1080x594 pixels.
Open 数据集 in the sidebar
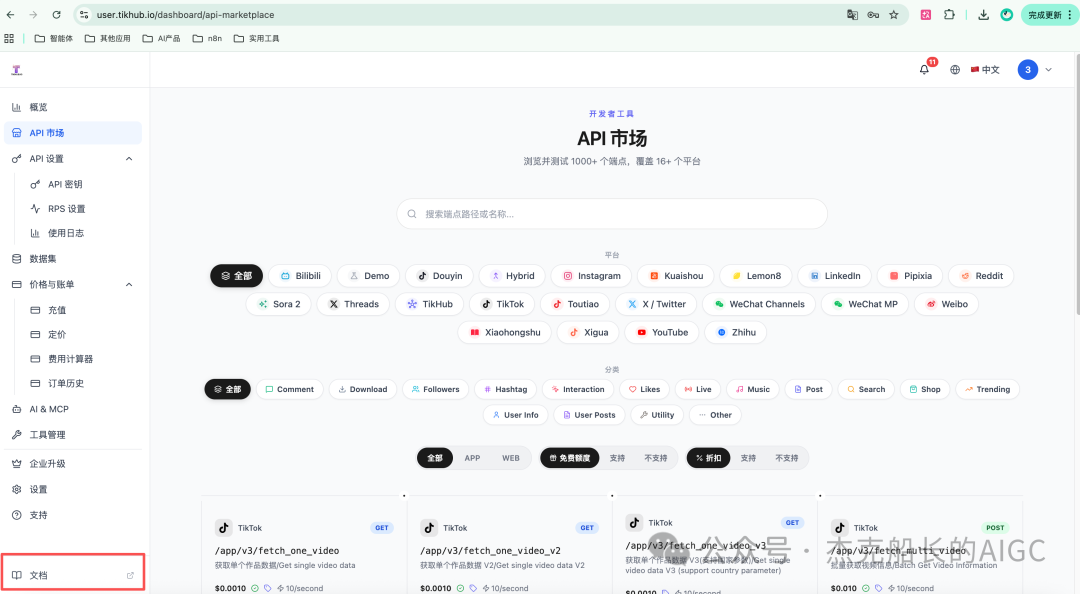coord(72,259)
